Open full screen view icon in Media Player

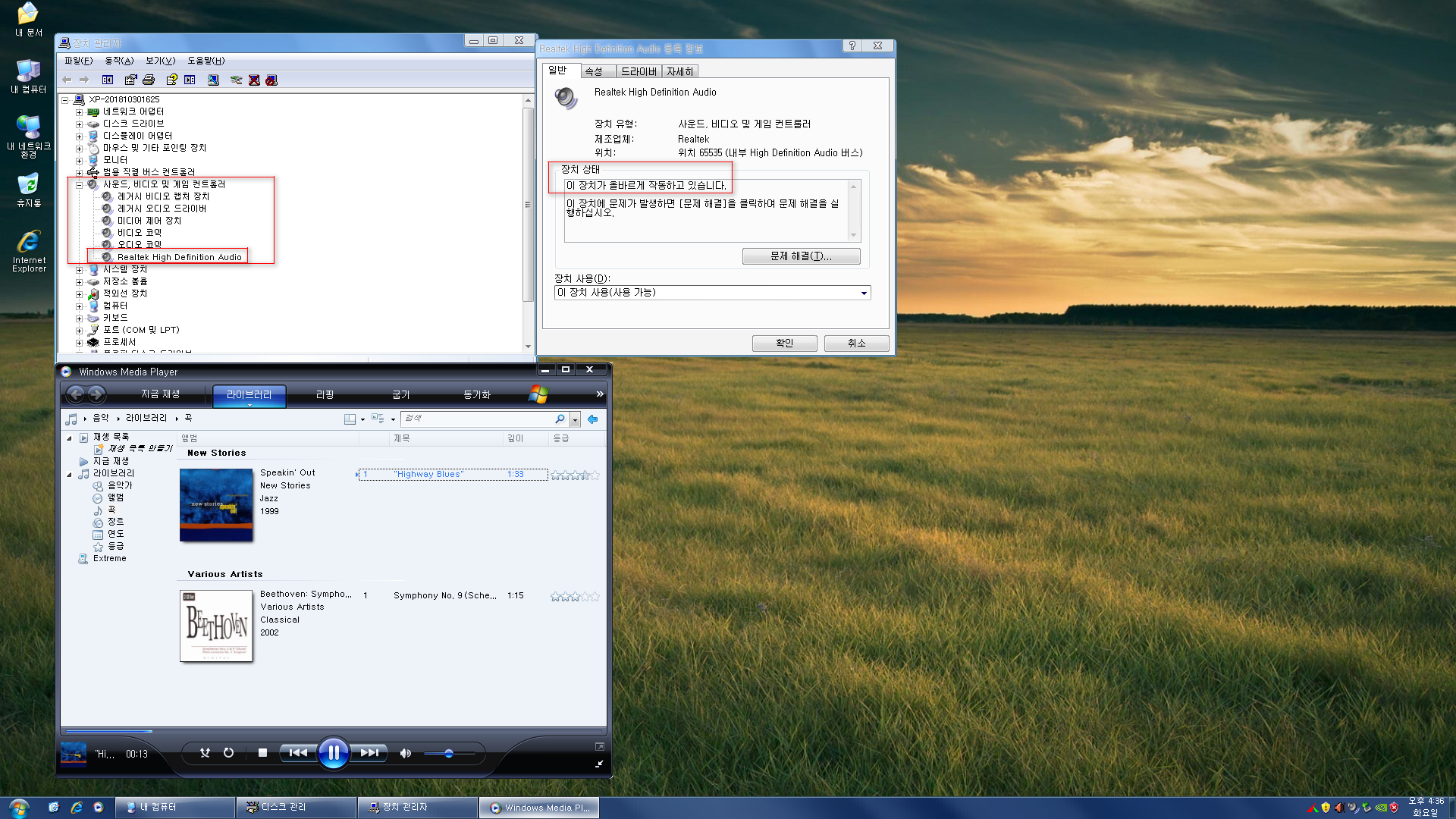click(x=599, y=747)
